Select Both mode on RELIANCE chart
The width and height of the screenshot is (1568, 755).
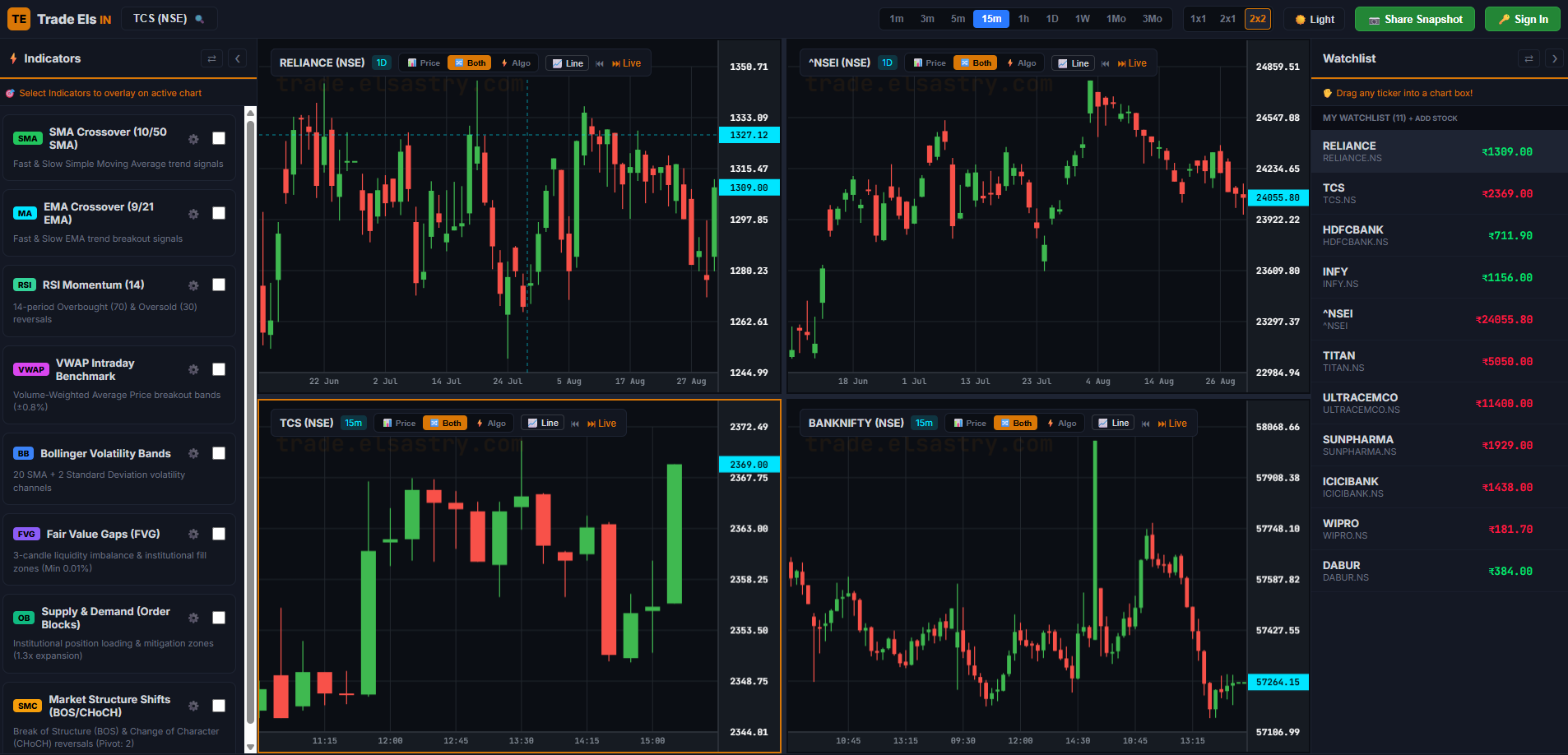pyautogui.click(x=470, y=63)
